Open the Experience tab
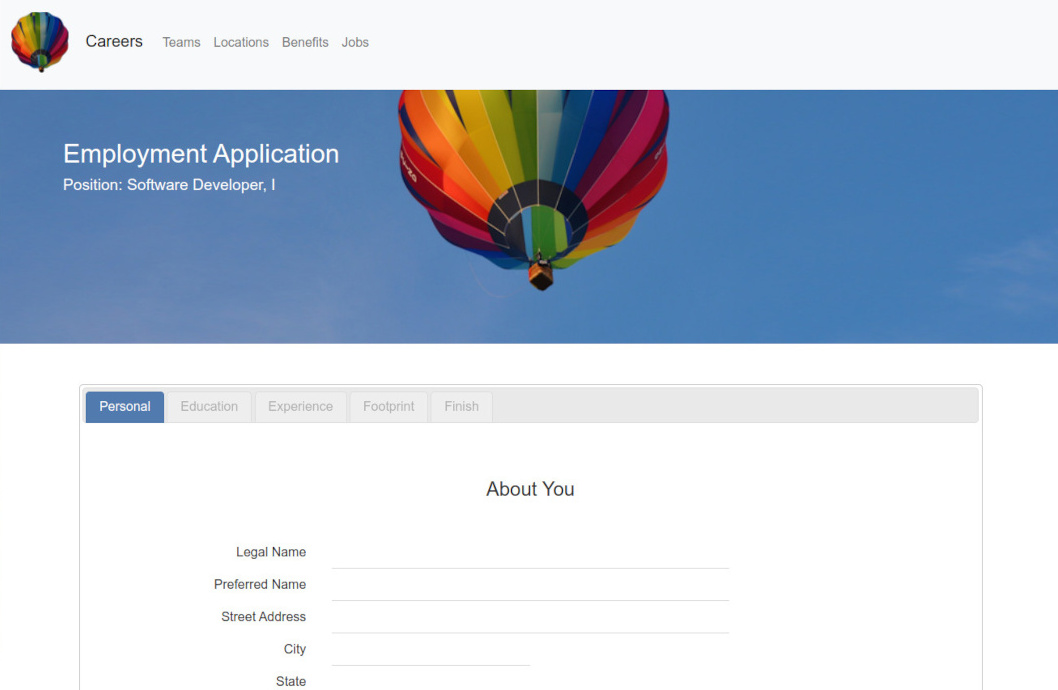This screenshot has width=1058, height=690. tap(300, 407)
